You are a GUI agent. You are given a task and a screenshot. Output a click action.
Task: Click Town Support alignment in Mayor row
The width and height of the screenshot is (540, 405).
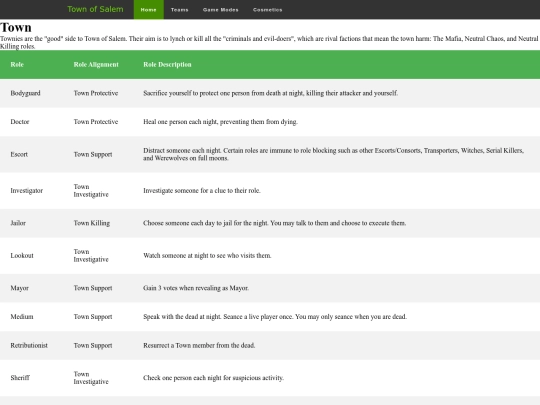click(x=93, y=288)
